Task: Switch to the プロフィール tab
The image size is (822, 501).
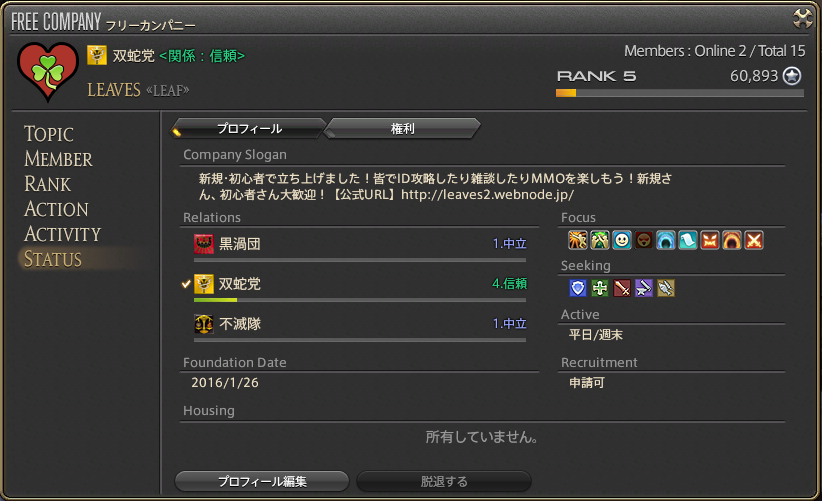Action: tap(249, 128)
